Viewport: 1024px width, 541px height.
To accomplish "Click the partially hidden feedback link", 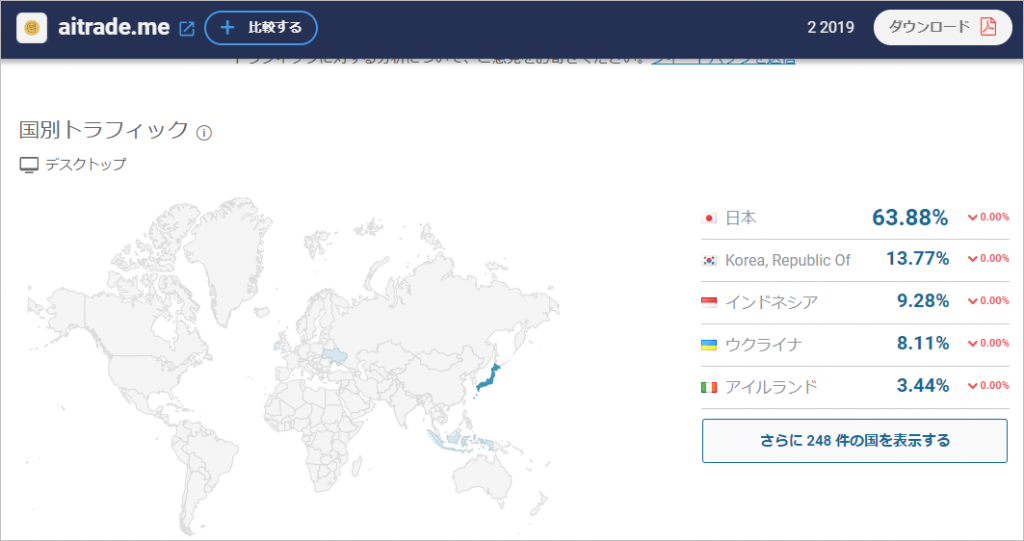I will tap(723, 60).
